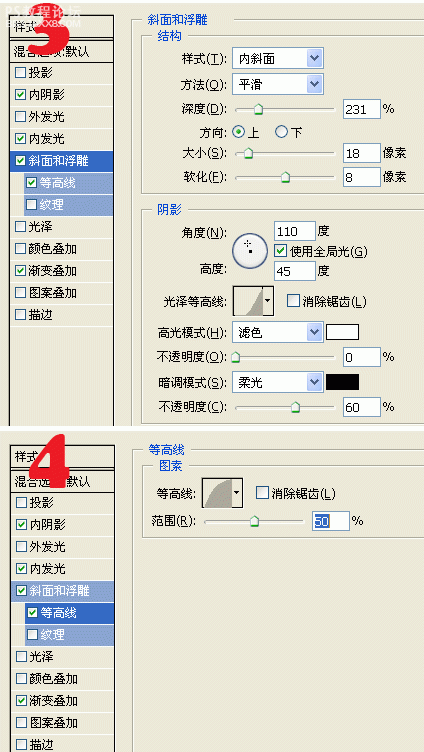Select the 下 direction radio button
Image resolution: width=424 pixels, height=752 pixels.
282,131
